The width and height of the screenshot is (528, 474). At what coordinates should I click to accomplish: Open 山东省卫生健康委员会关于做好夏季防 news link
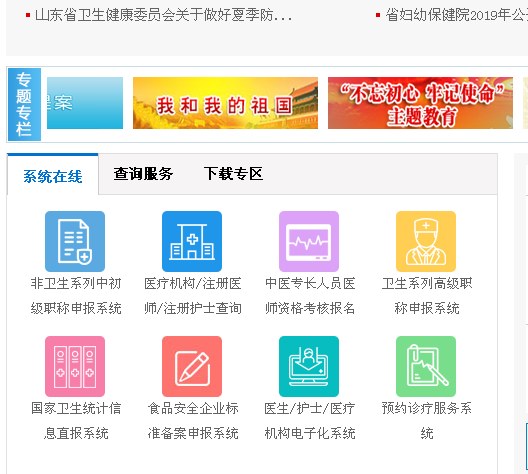coord(163,15)
